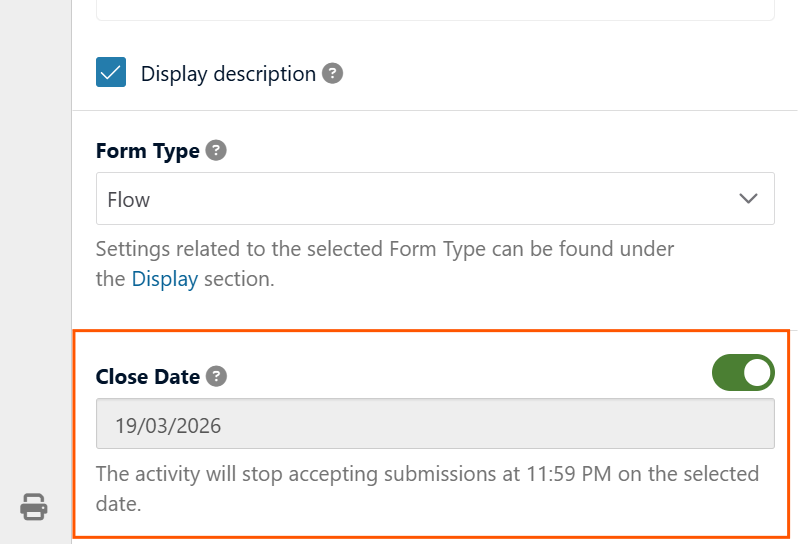This screenshot has height=545, width=798.
Task: Follow the Display section link
Action: (165, 279)
